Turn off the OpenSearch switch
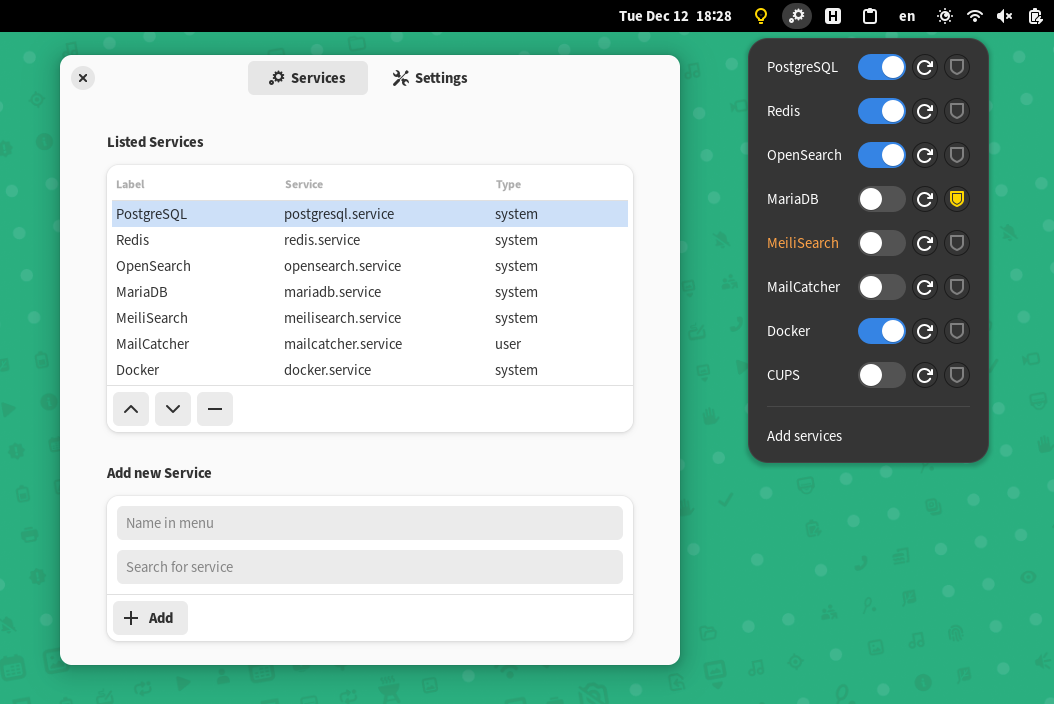 [882, 155]
